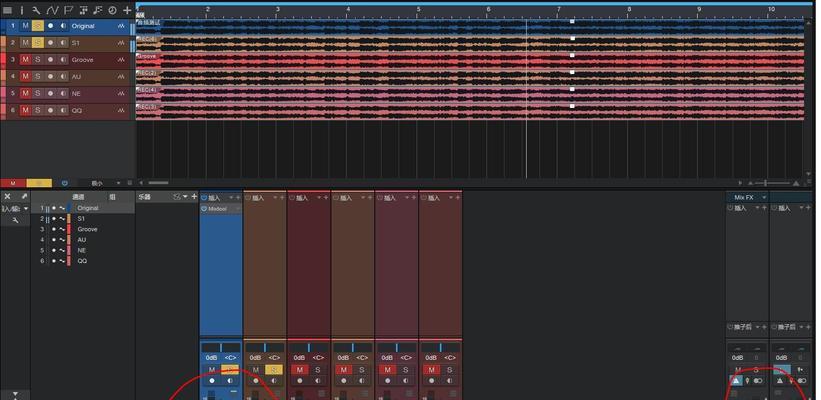Toggle Solo on Original mixer channel
Image resolution: width=821 pixels, height=400 pixels.
(230, 370)
